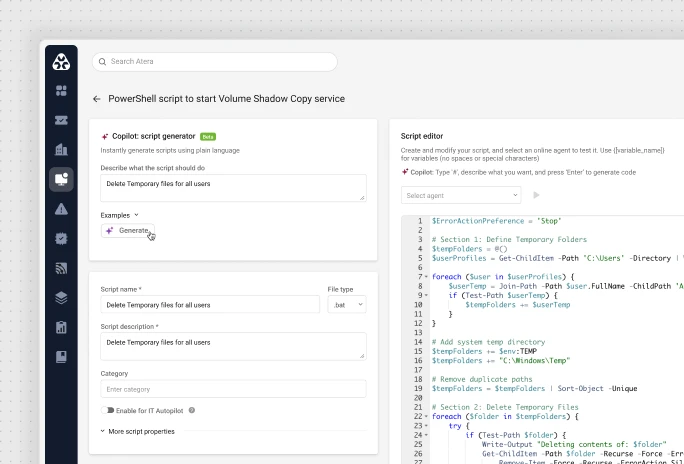Click the Script editor heading
The width and height of the screenshot is (684, 464).
click(422, 136)
